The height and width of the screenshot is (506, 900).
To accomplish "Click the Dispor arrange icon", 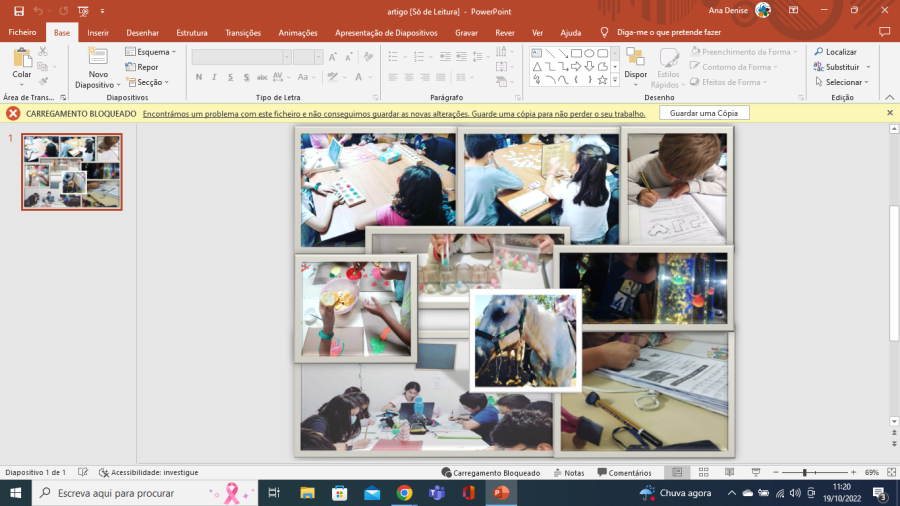I will (635, 57).
